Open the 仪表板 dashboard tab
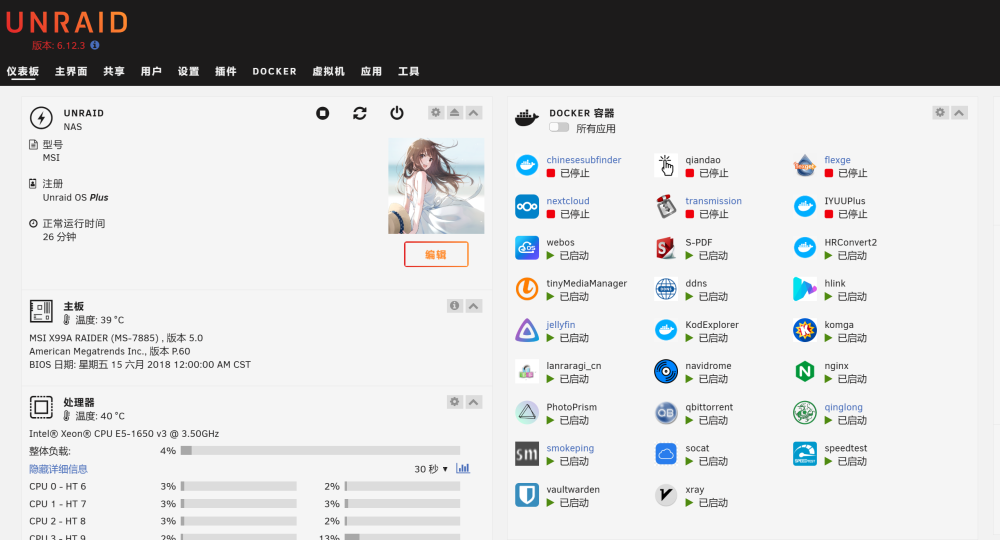 pyautogui.click(x=23, y=71)
